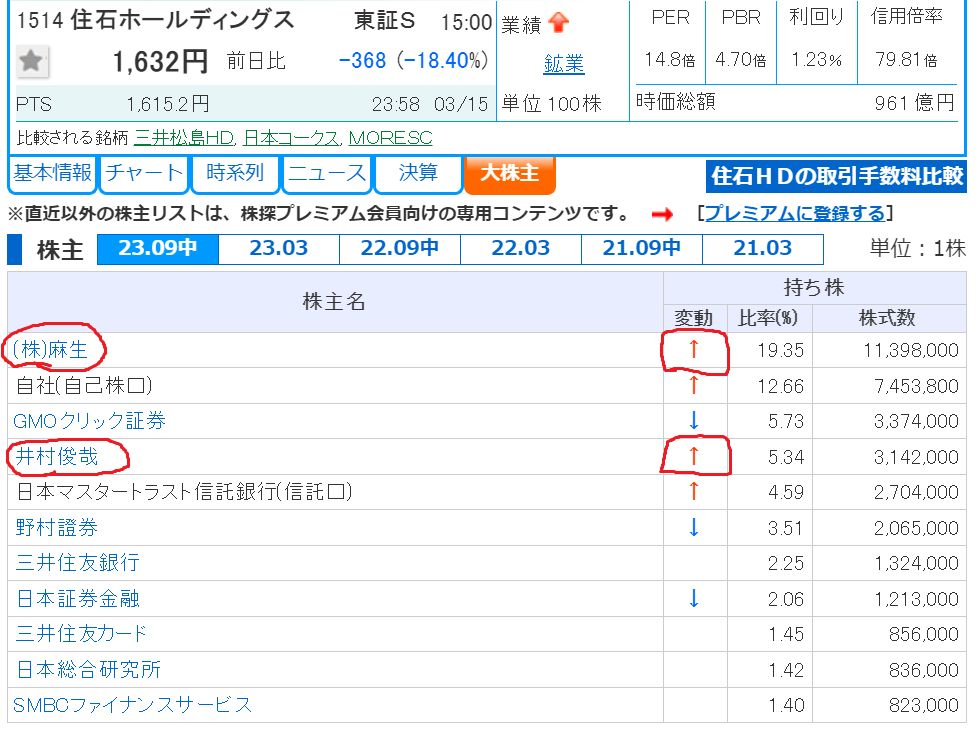Click the down arrow in the 野村證券 row

coord(694,527)
